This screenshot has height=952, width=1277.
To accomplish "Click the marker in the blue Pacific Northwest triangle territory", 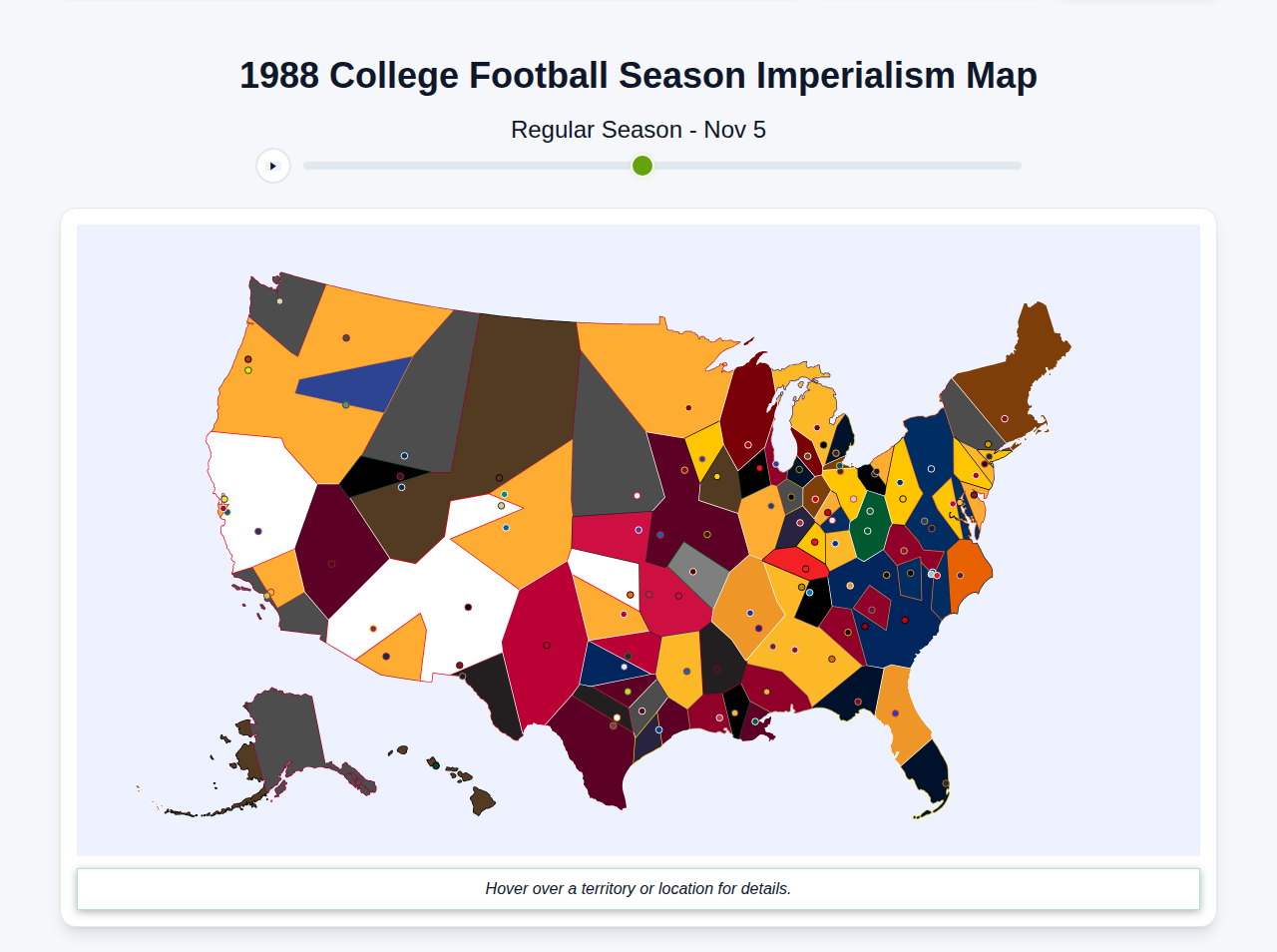I will (346, 405).
